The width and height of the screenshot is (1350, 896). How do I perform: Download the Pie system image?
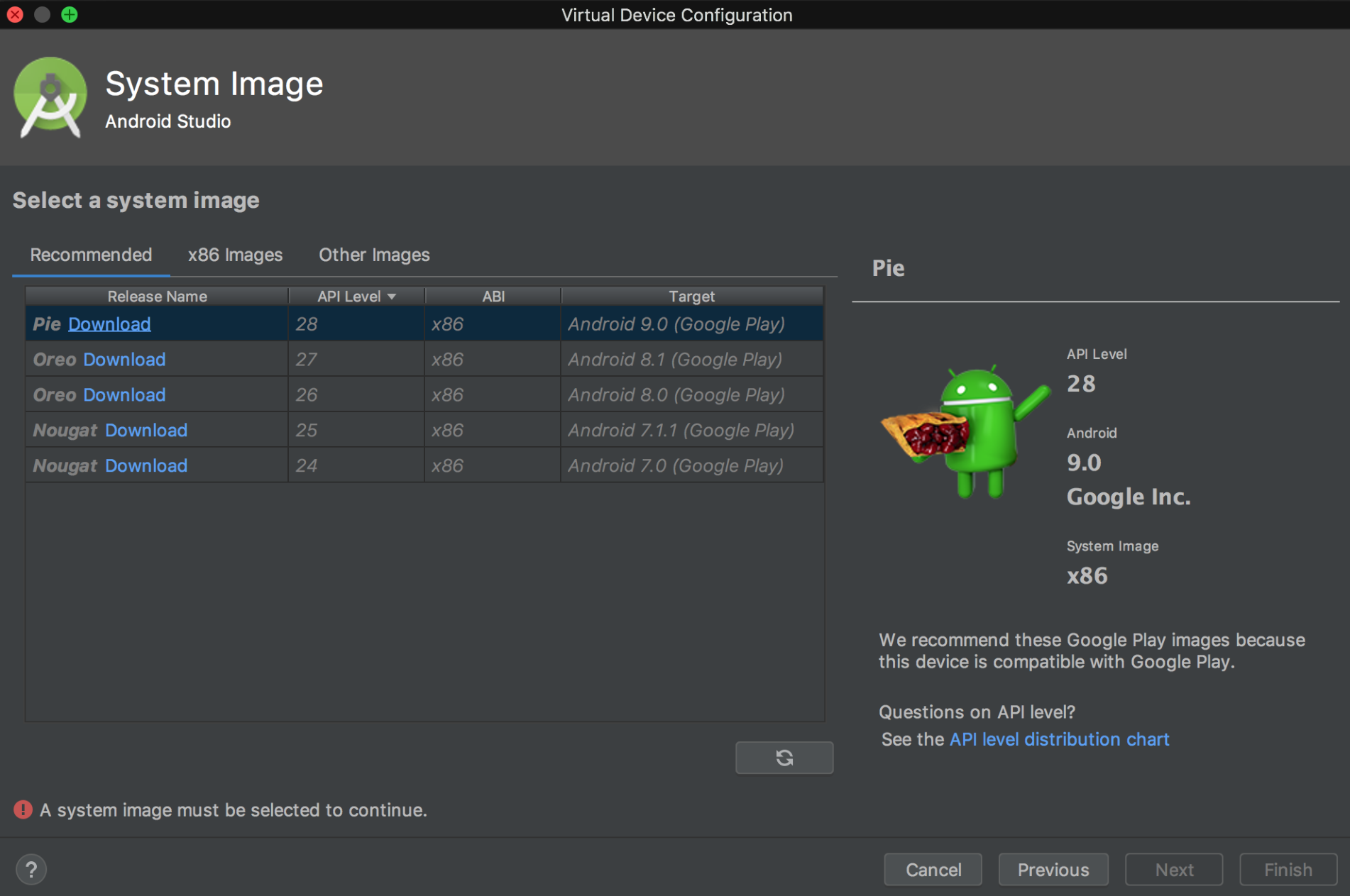[109, 324]
